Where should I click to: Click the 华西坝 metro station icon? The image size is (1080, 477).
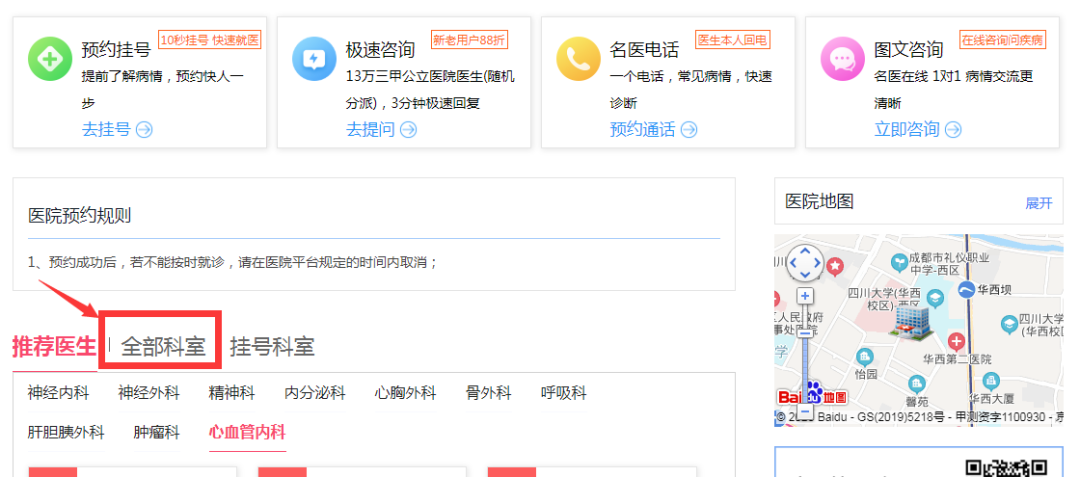(966, 290)
